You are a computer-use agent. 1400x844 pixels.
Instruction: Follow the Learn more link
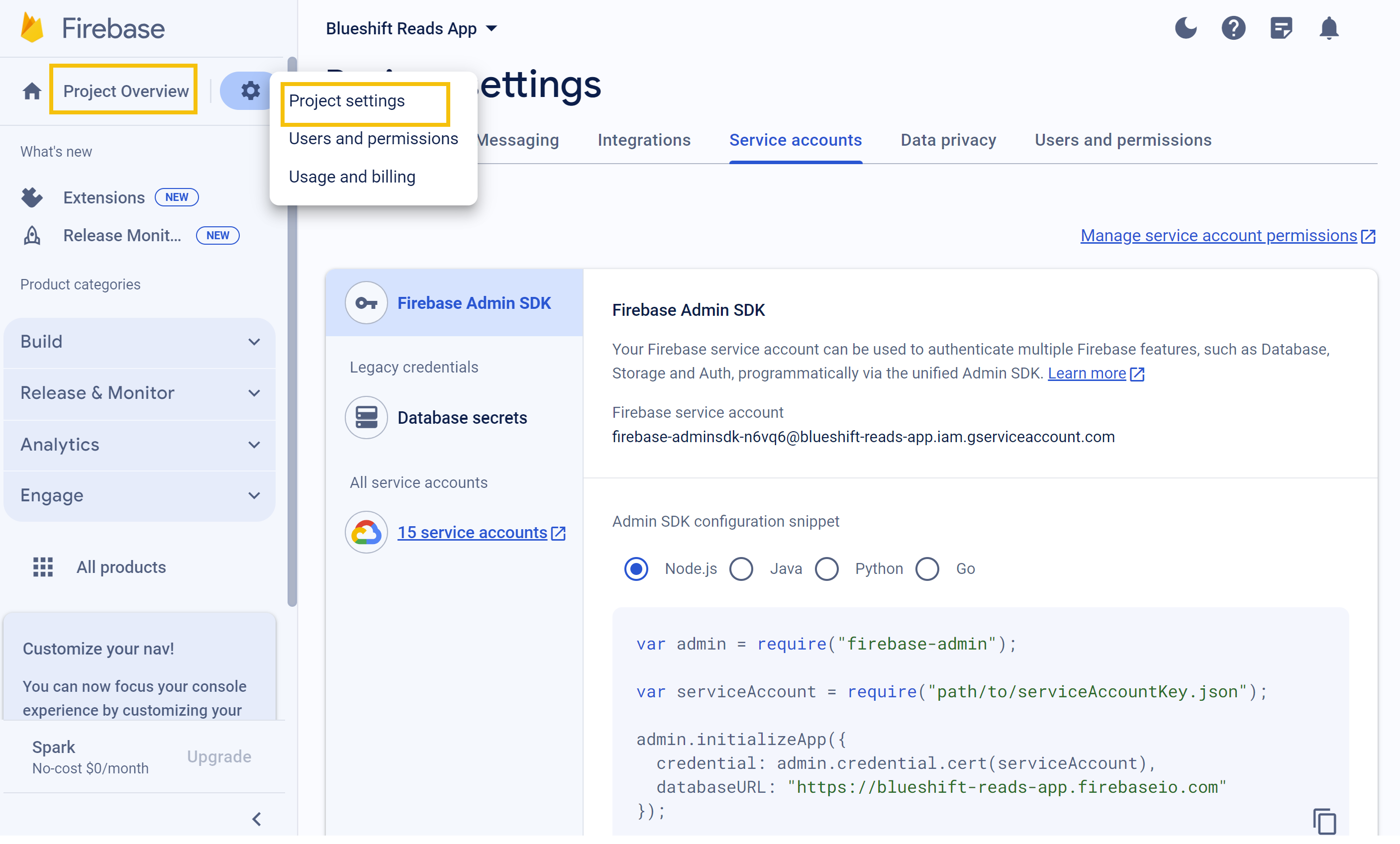1087,373
